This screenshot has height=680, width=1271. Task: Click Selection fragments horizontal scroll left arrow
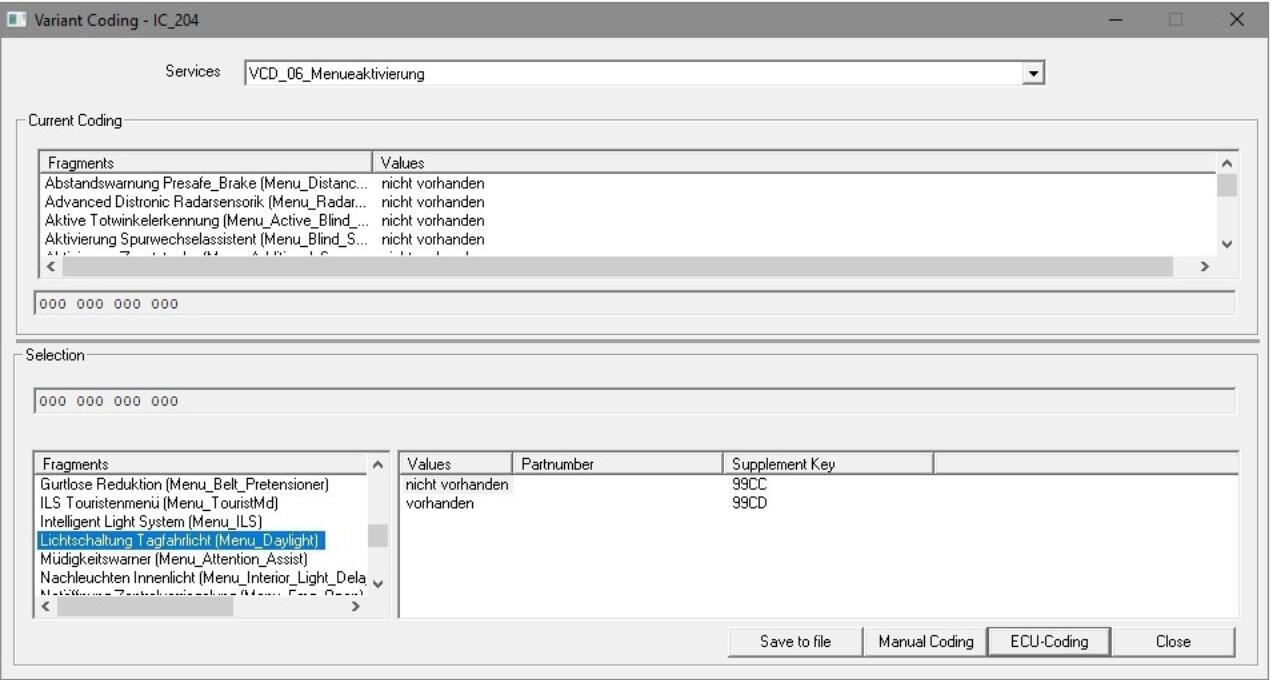point(46,607)
